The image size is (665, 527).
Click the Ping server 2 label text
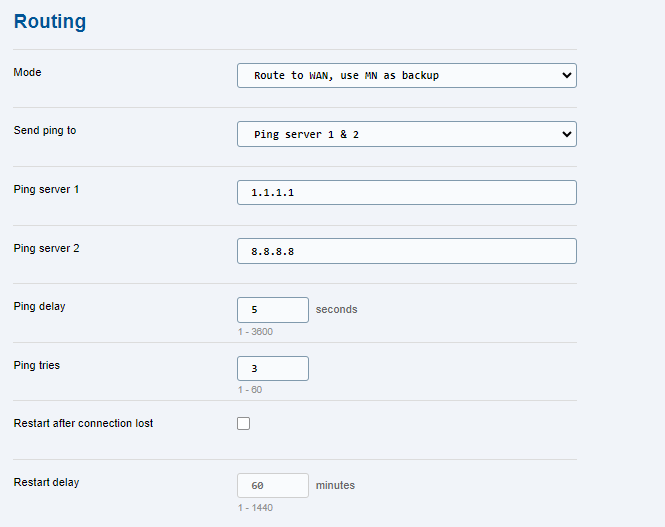tap(46, 248)
